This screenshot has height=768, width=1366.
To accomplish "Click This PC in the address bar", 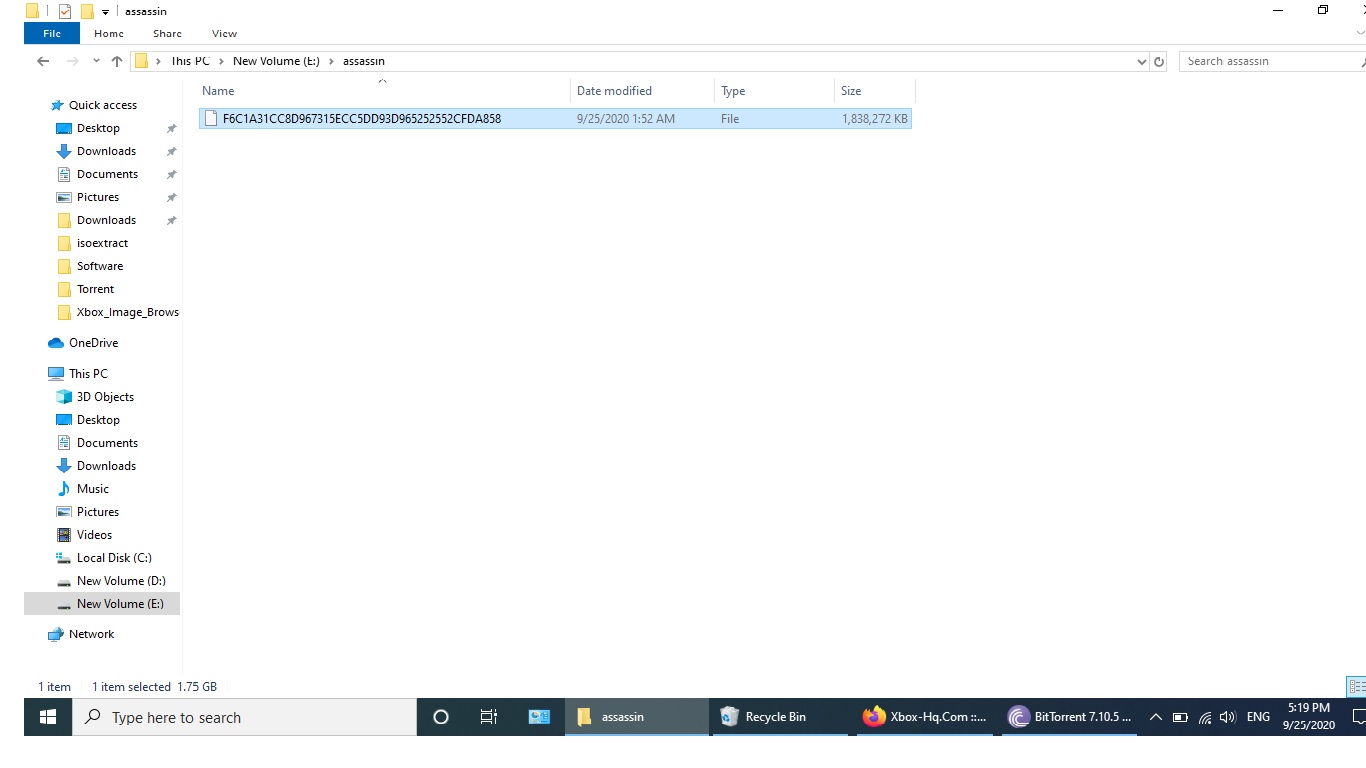I will coord(190,61).
